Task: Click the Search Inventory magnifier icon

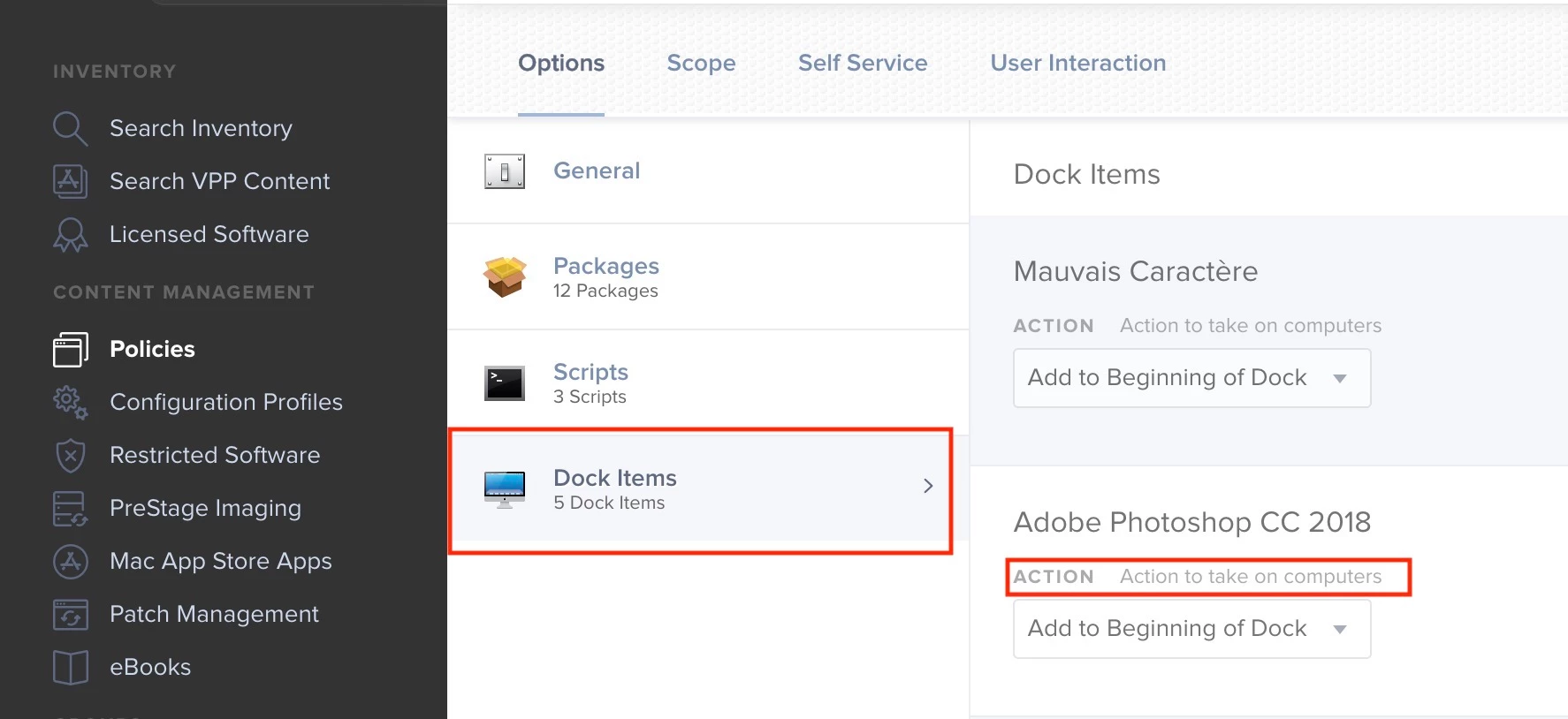Action: [70, 129]
